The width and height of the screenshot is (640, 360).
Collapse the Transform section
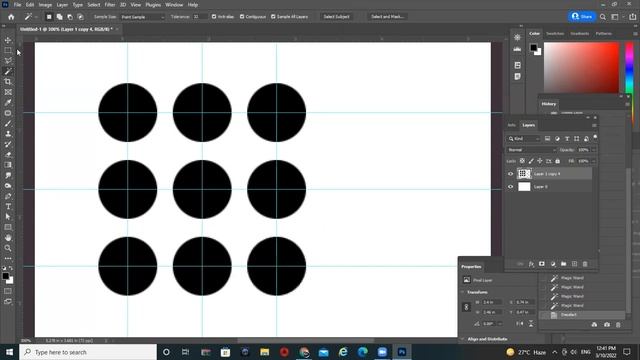point(462,292)
